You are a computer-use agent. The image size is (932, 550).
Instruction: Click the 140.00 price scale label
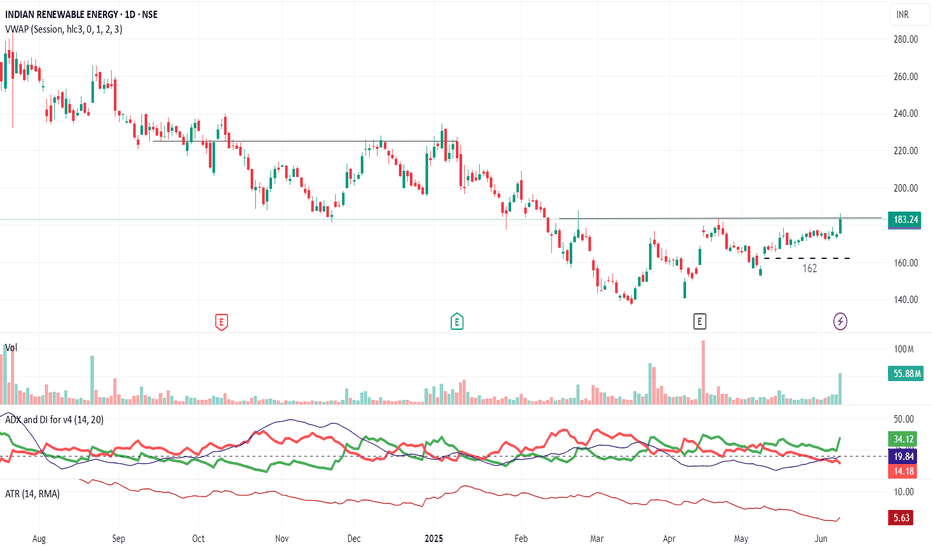906,300
